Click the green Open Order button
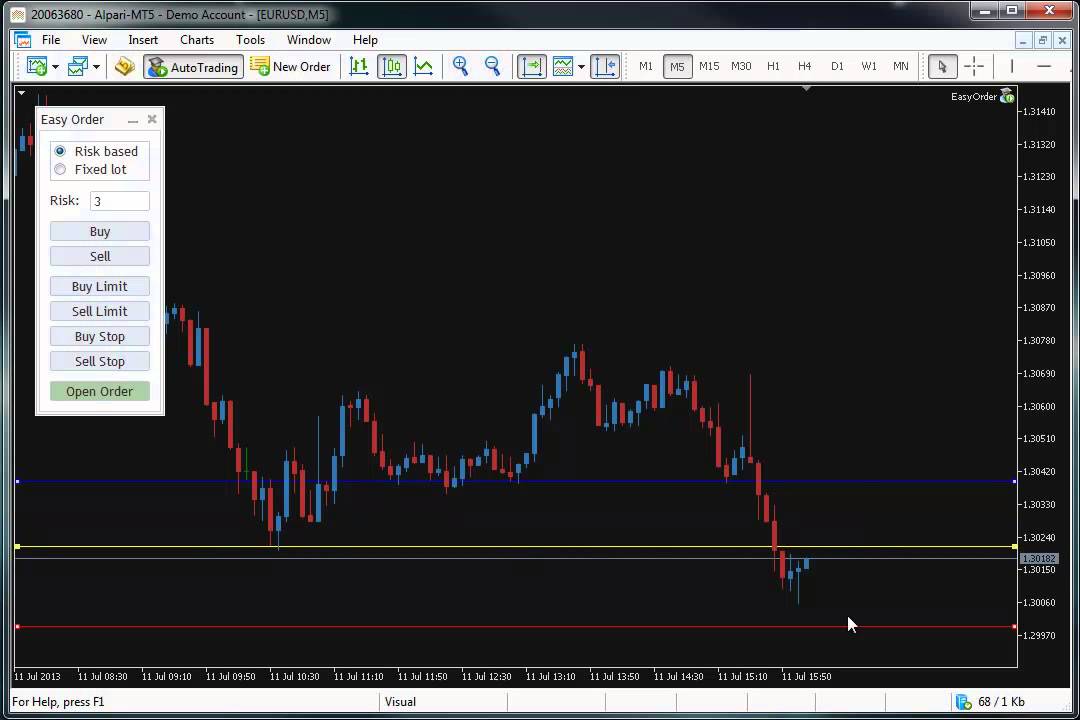Image resolution: width=1080 pixels, height=720 pixels. tap(100, 391)
